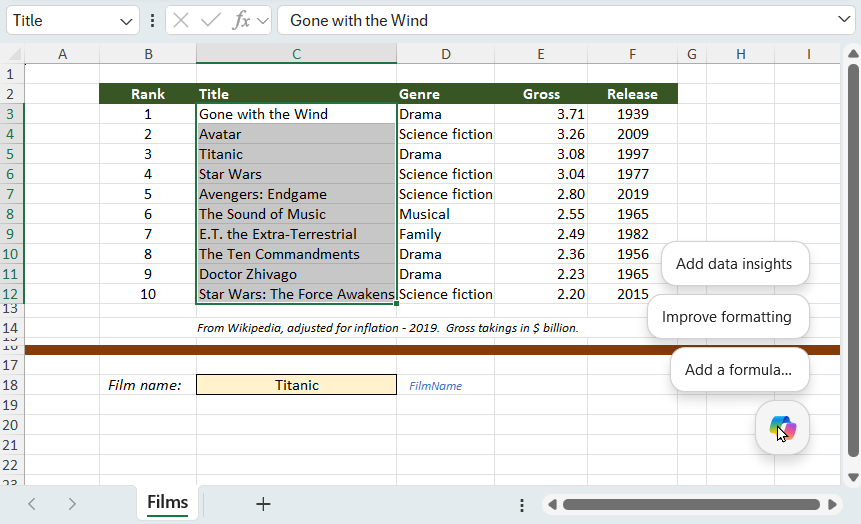
Task: Click the vertical scrollbar up arrow
Action: pyautogui.click(x=853, y=54)
